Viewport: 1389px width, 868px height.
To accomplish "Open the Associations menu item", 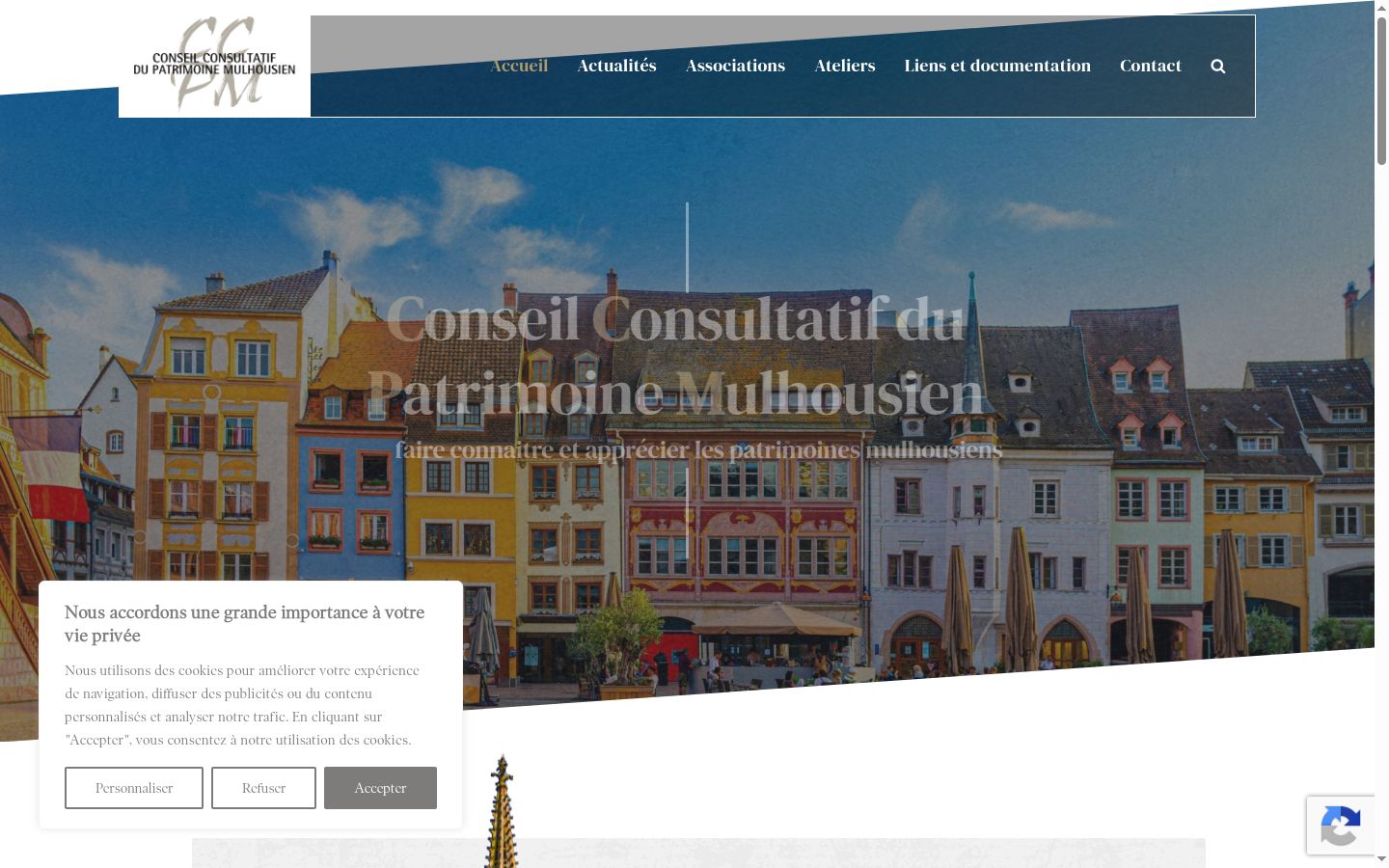I will [735, 66].
